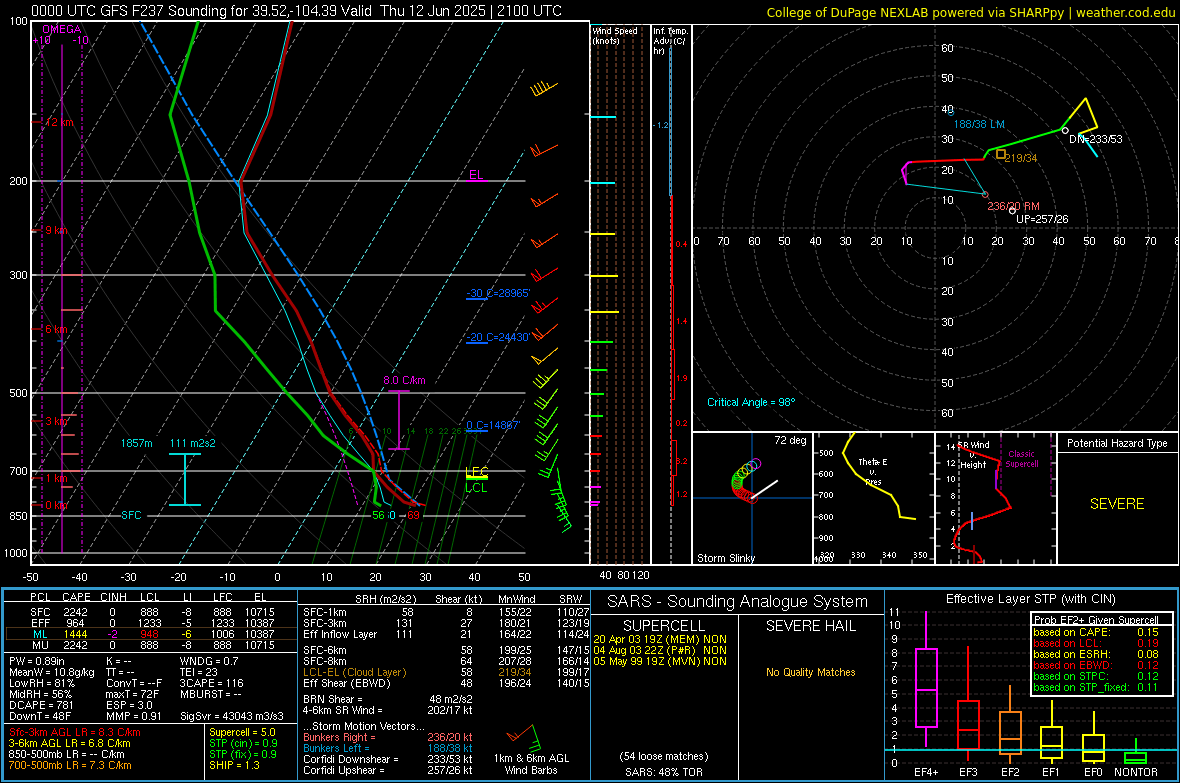Image resolution: width=1180 pixels, height=783 pixels.
Task: Click the EL label on the skew-T
Action: 476,175
